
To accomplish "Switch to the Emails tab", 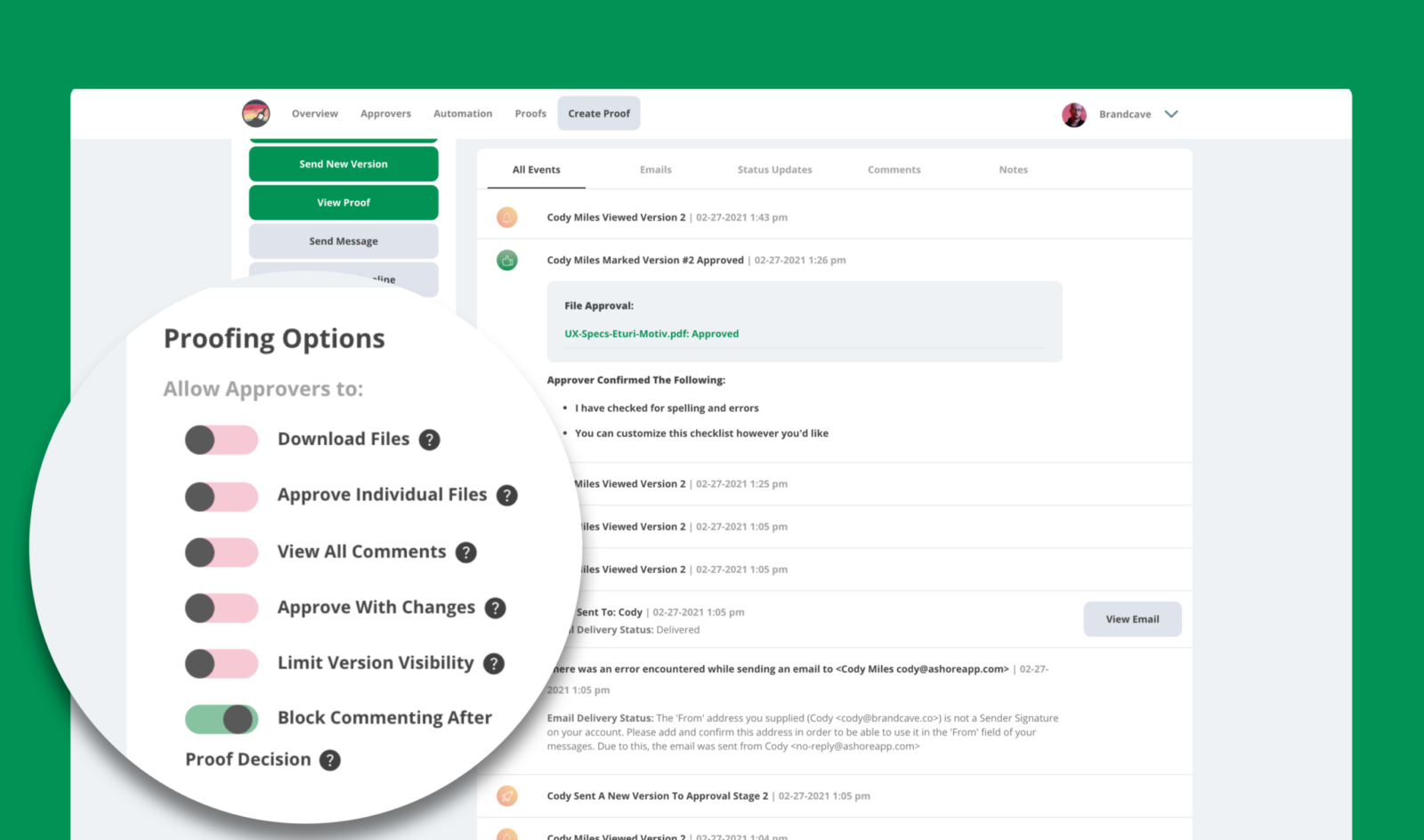I will click(655, 169).
